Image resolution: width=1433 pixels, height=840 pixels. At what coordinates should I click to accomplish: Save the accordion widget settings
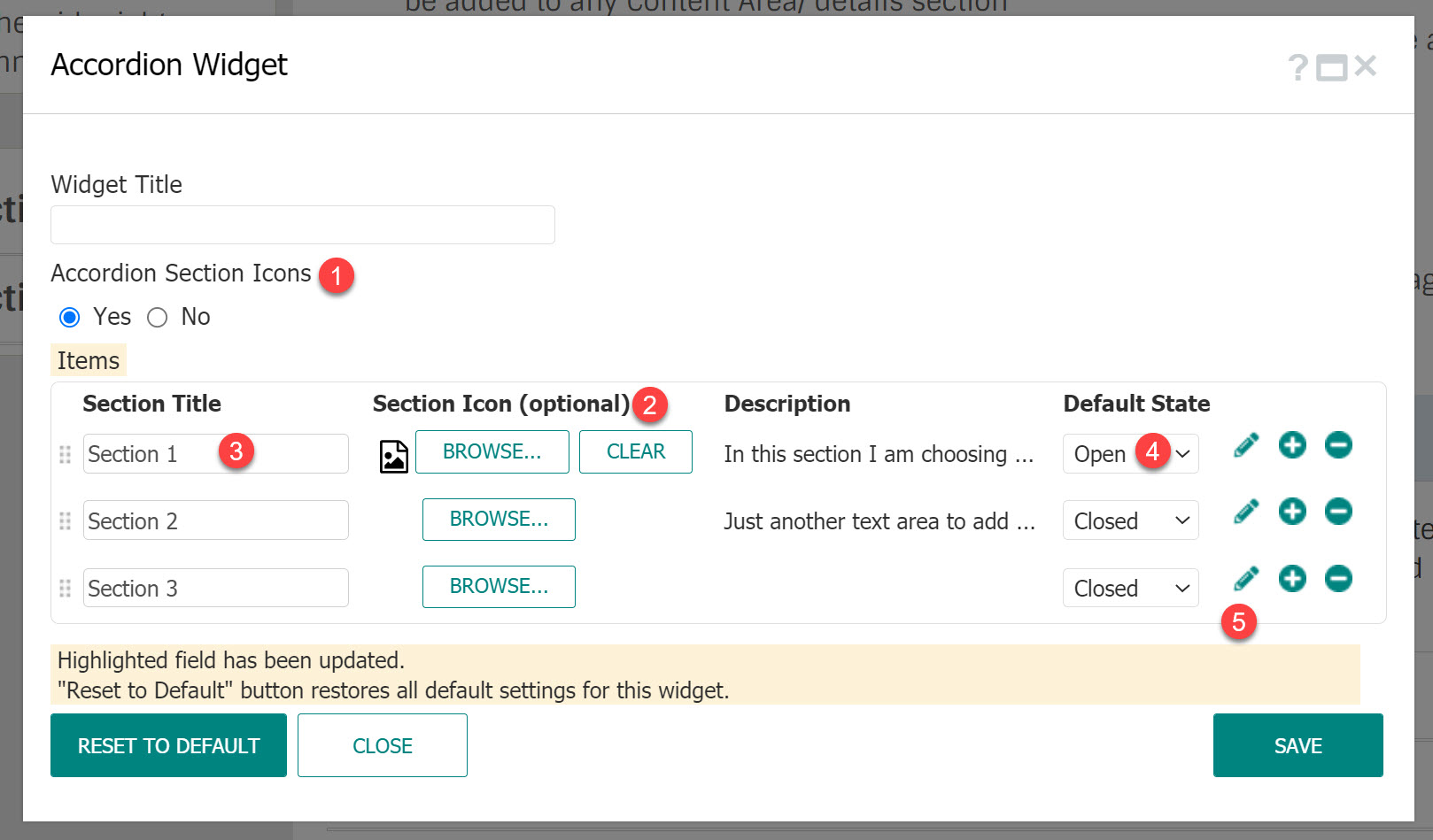(x=1297, y=745)
